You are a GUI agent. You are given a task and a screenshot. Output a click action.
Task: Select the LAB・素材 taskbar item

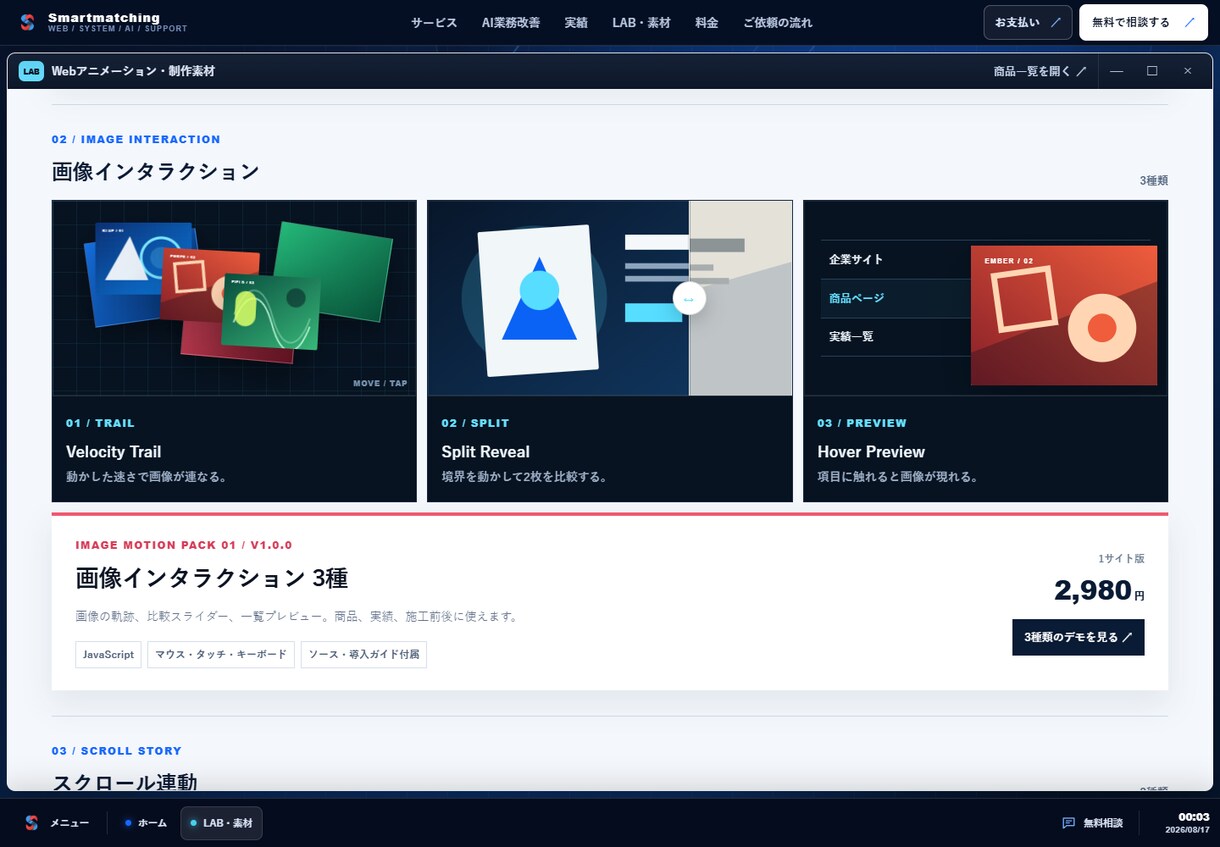(x=221, y=823)
